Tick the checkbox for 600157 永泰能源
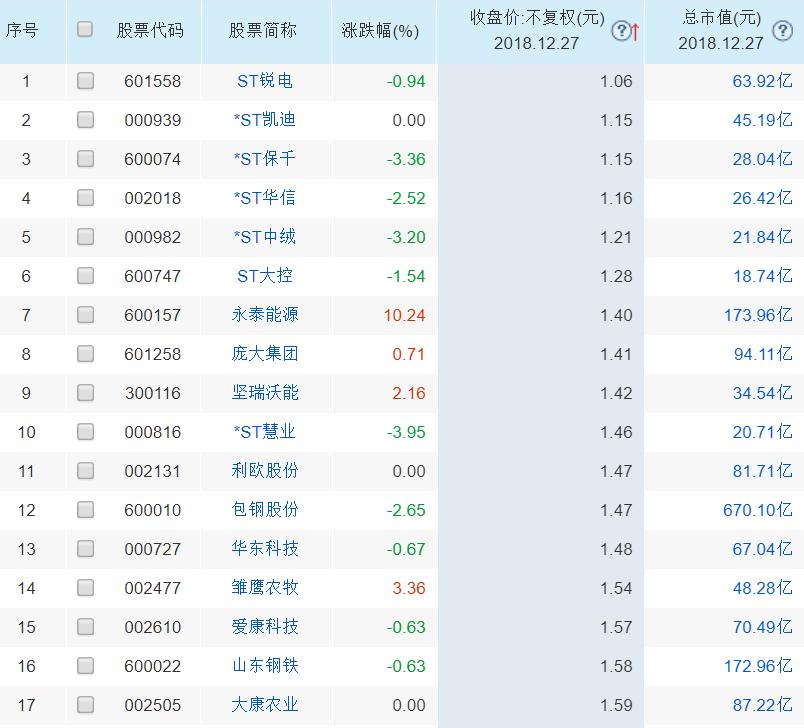804x728 pixels. [85, 314]
